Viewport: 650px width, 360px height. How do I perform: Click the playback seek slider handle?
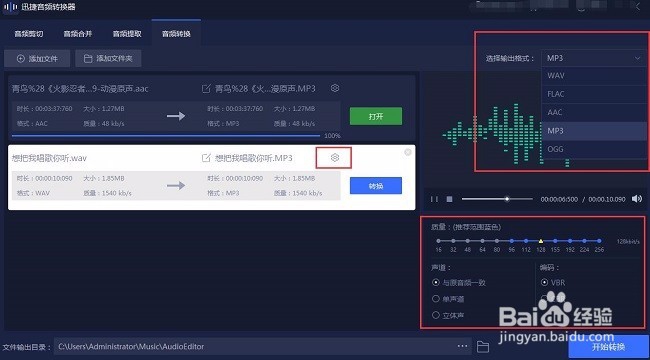[x=507, y=199]
